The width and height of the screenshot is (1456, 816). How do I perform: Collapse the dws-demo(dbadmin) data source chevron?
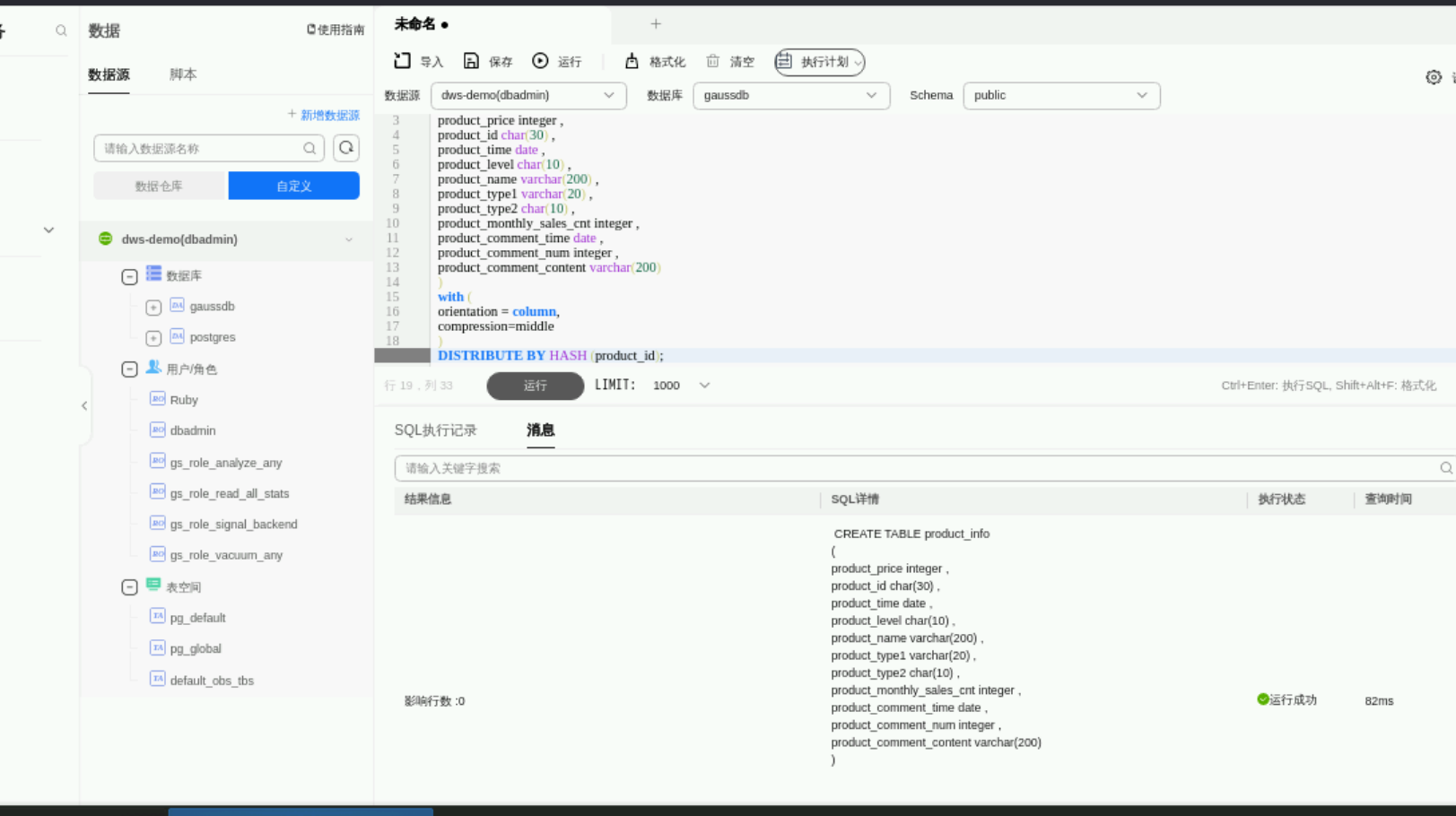click(x=349, y=239)
